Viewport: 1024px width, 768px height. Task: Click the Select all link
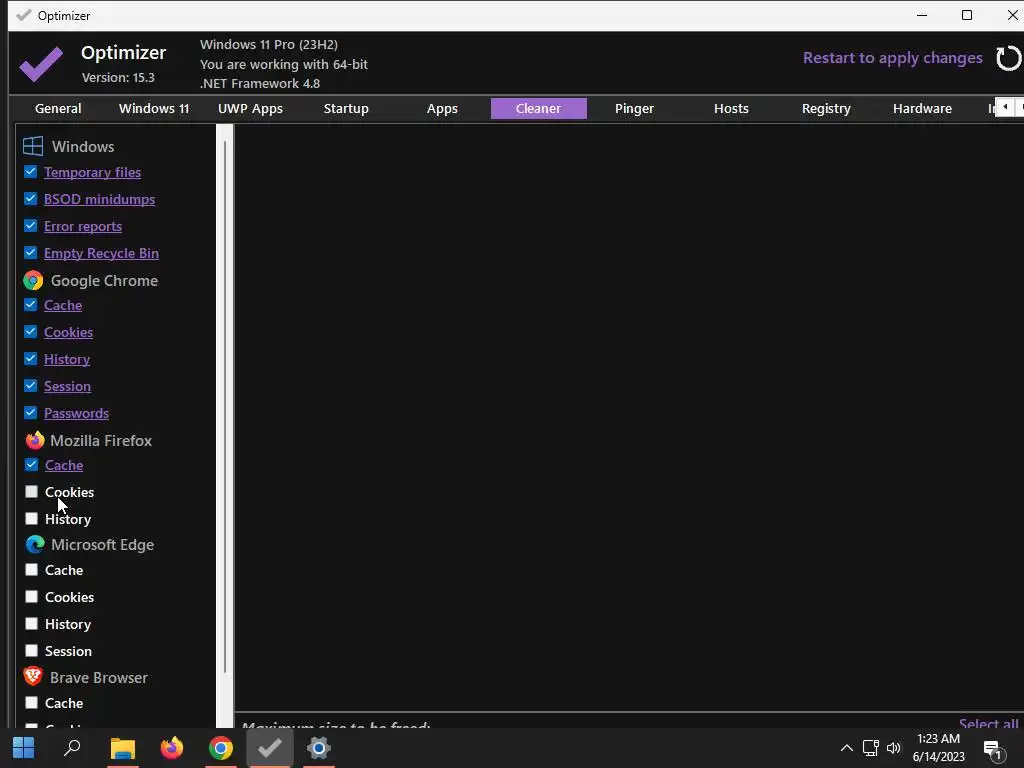pyautogui.click(x=988, y=723)
